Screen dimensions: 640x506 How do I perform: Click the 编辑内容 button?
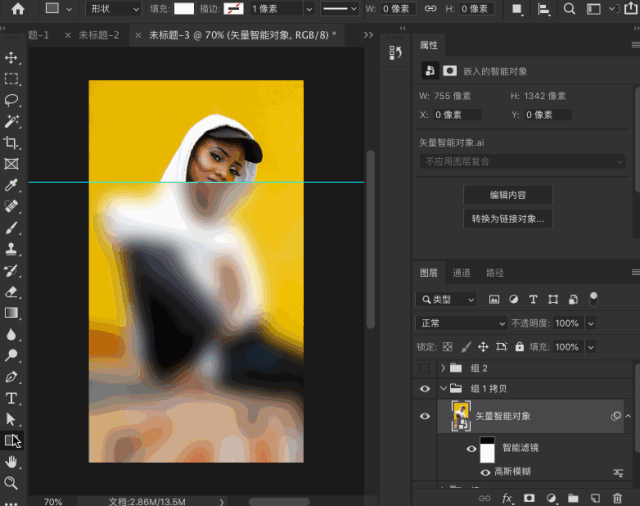(x=508, y=194)
